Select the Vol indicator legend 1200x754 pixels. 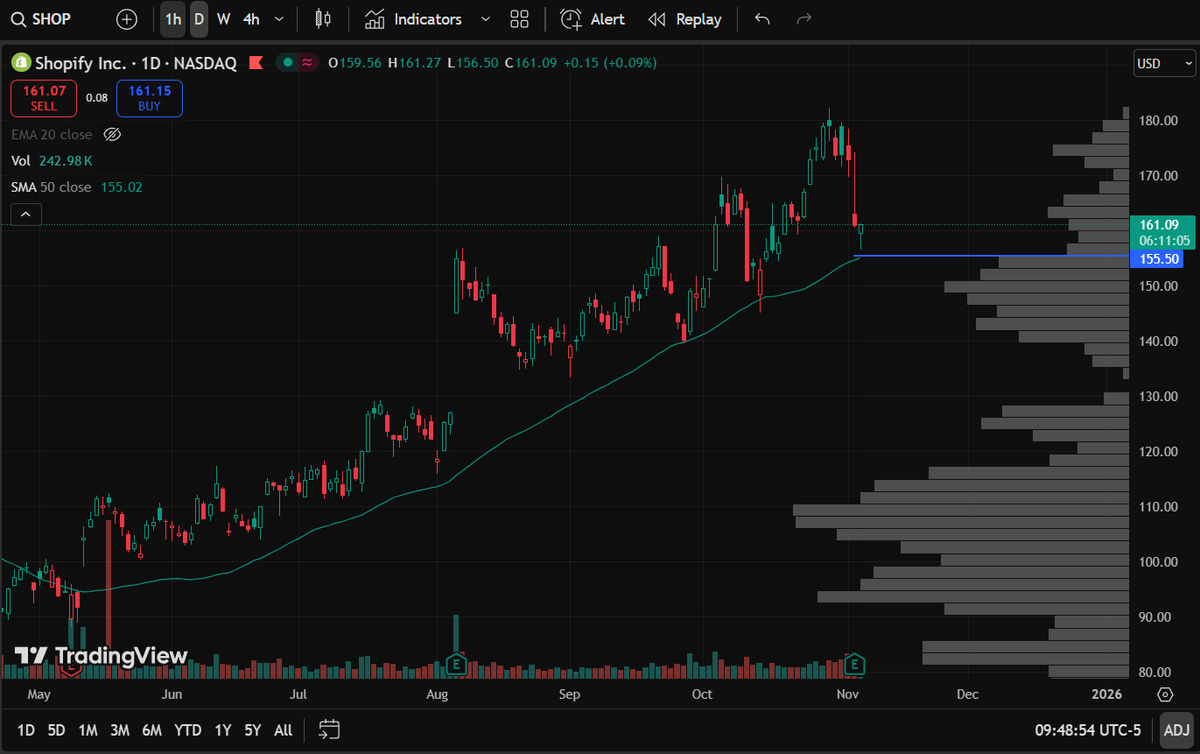[21, 160]
